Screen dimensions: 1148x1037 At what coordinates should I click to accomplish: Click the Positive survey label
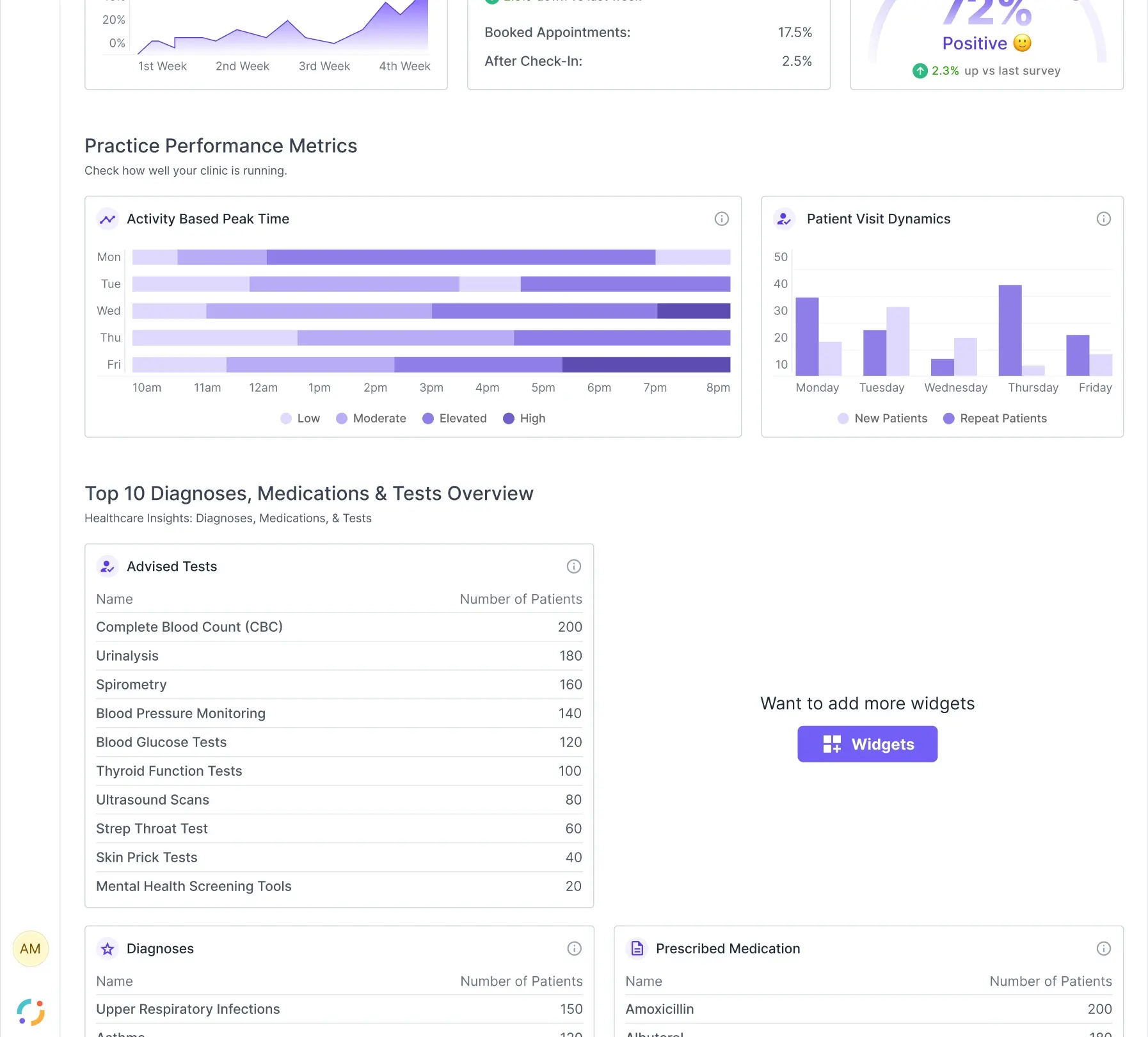pos(975,44)
